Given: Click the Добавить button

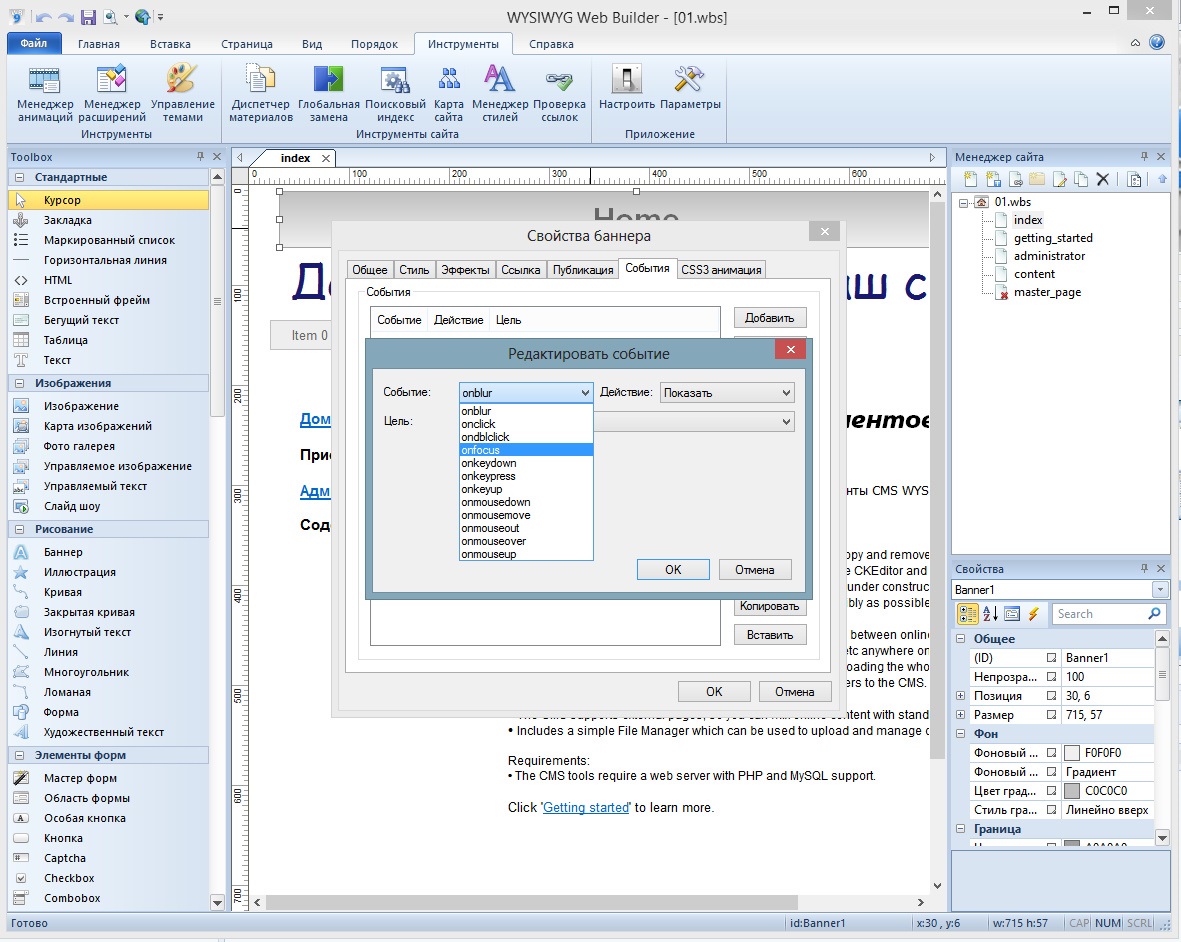Looking at the screenshot, I should [x=770, y=318].
